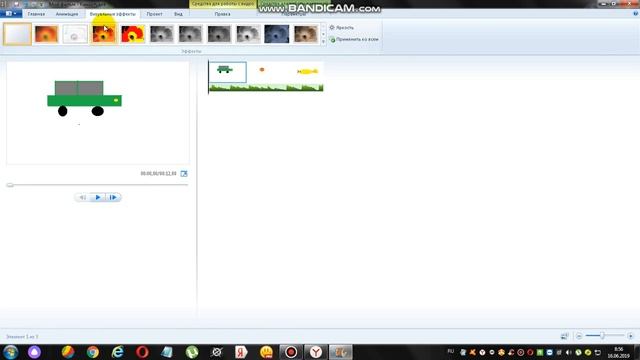Viewport: 640px width, 360px height.
Task: Switch to the Вид tab
Action: coord(178,14)
